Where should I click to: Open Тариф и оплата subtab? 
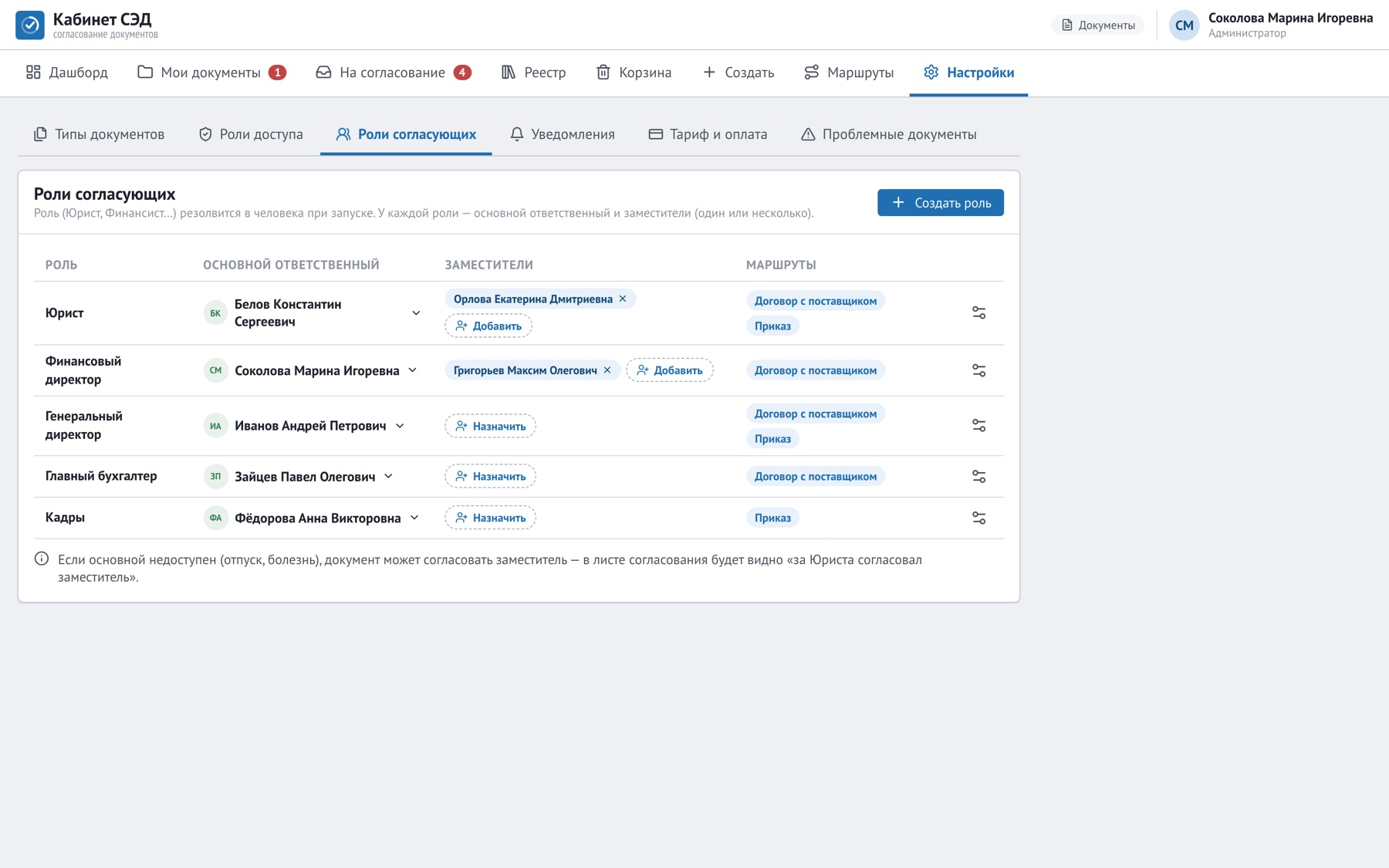point(708,134)
